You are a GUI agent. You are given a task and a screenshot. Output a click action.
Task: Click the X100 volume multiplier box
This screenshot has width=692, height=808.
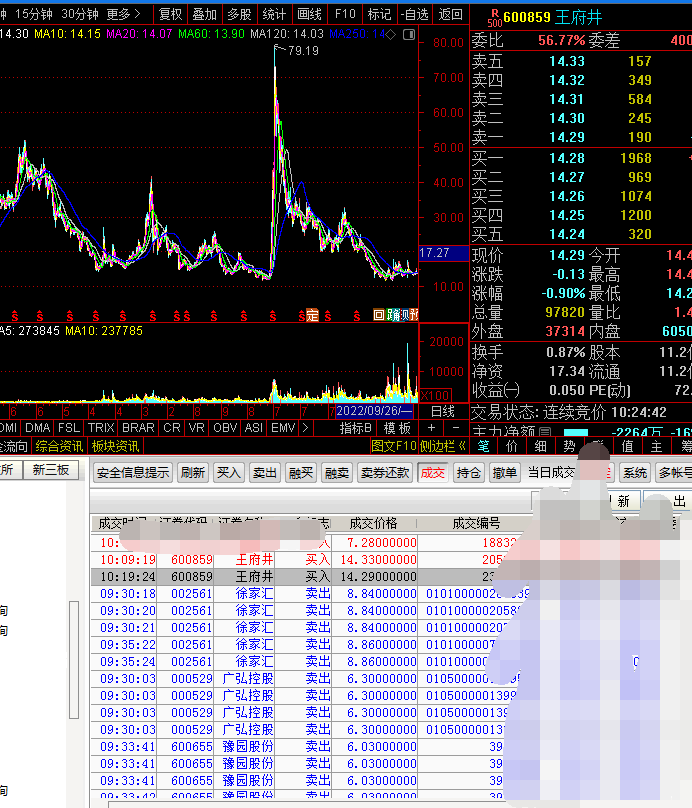[436, 395]
